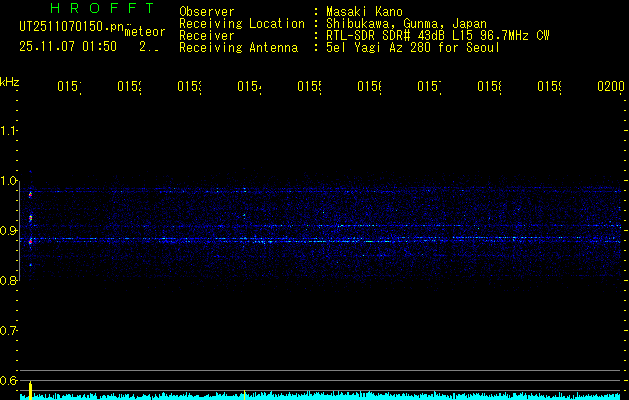The height and width of the screenshot is (400, 629).
Task: Click the 'Observer' field label
Action: (x=207, y=12)
